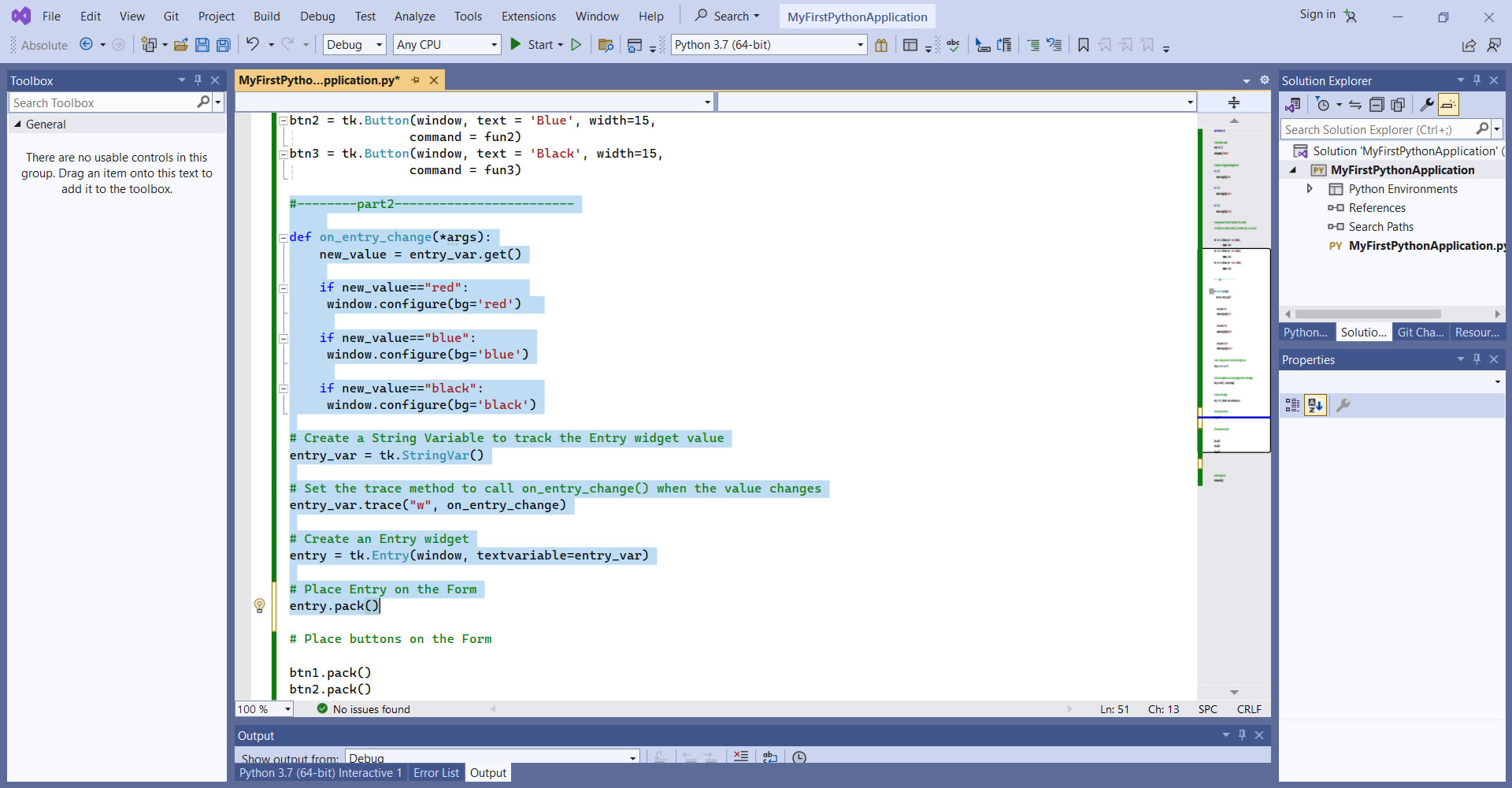
Task: Open the Extensions menu
Action: [528, 17]
